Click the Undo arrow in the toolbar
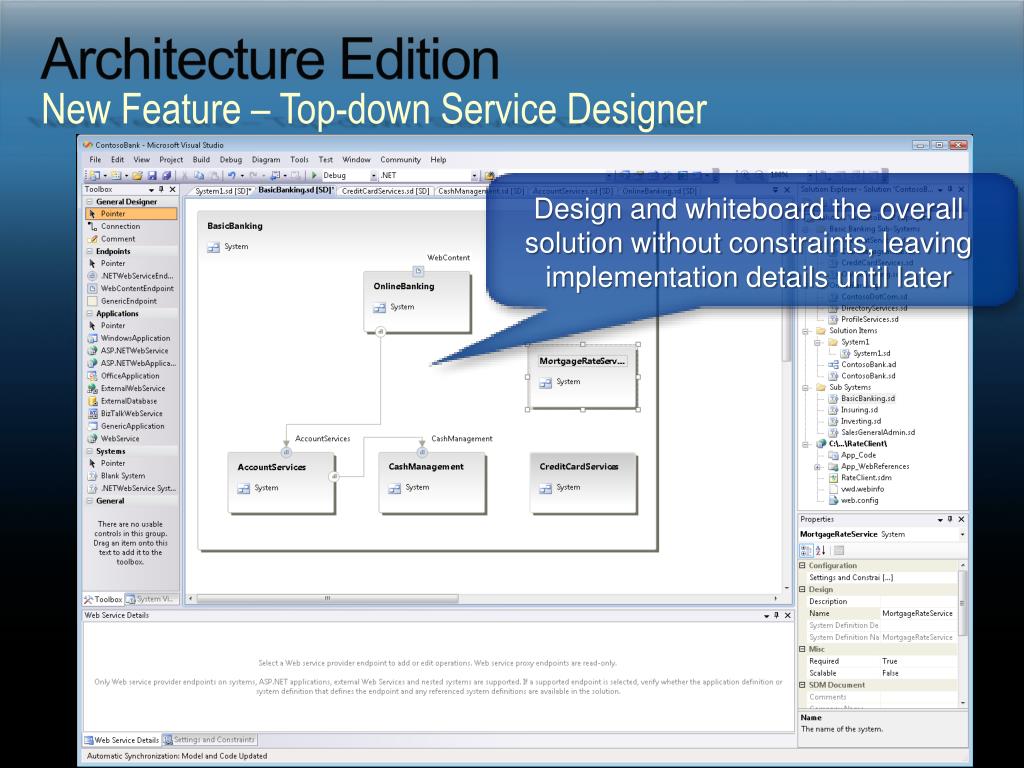This screenshot has width=1024, height=768. [231, 176]
